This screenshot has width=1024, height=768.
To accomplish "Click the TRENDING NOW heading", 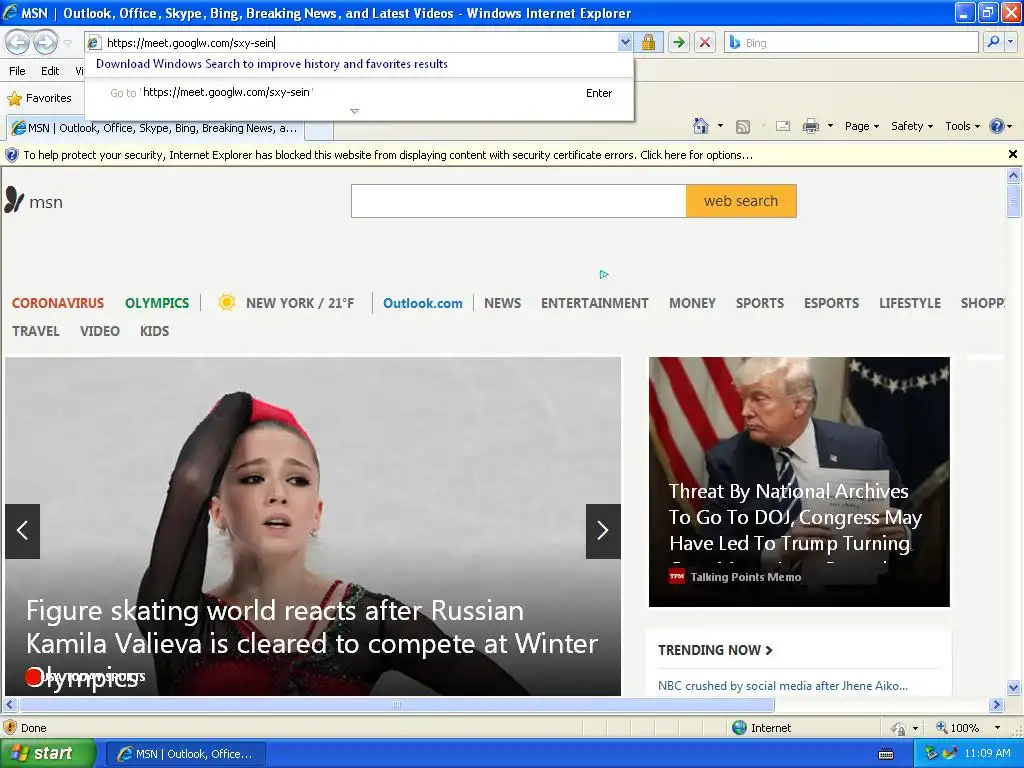I will pyautogui.click(x=715, y=650).
